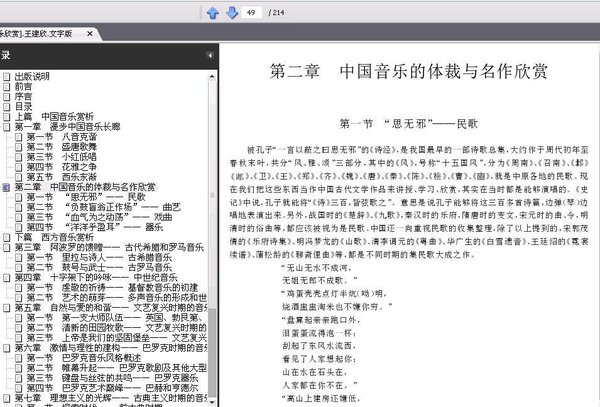Click the bookmark icon beside 出版说明
600x407 pixels.
coord(7,77)
